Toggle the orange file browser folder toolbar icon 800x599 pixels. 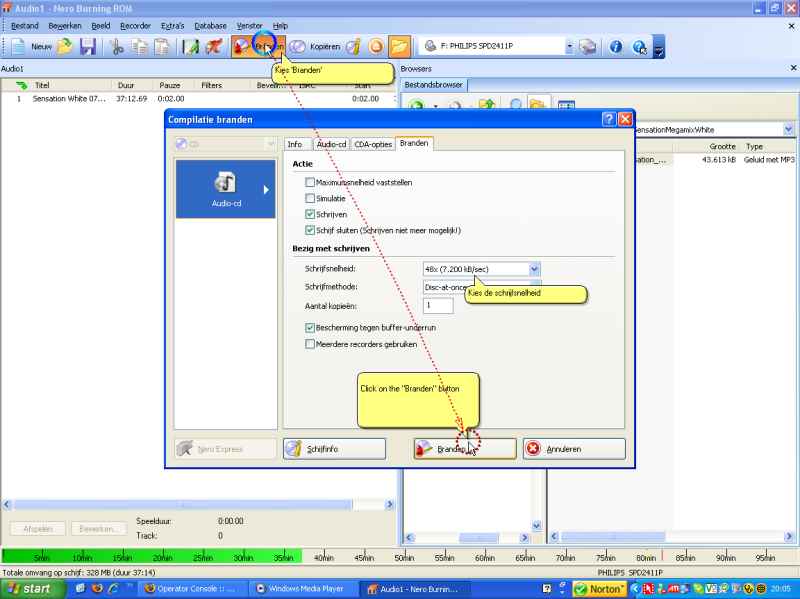pos(399,46)
